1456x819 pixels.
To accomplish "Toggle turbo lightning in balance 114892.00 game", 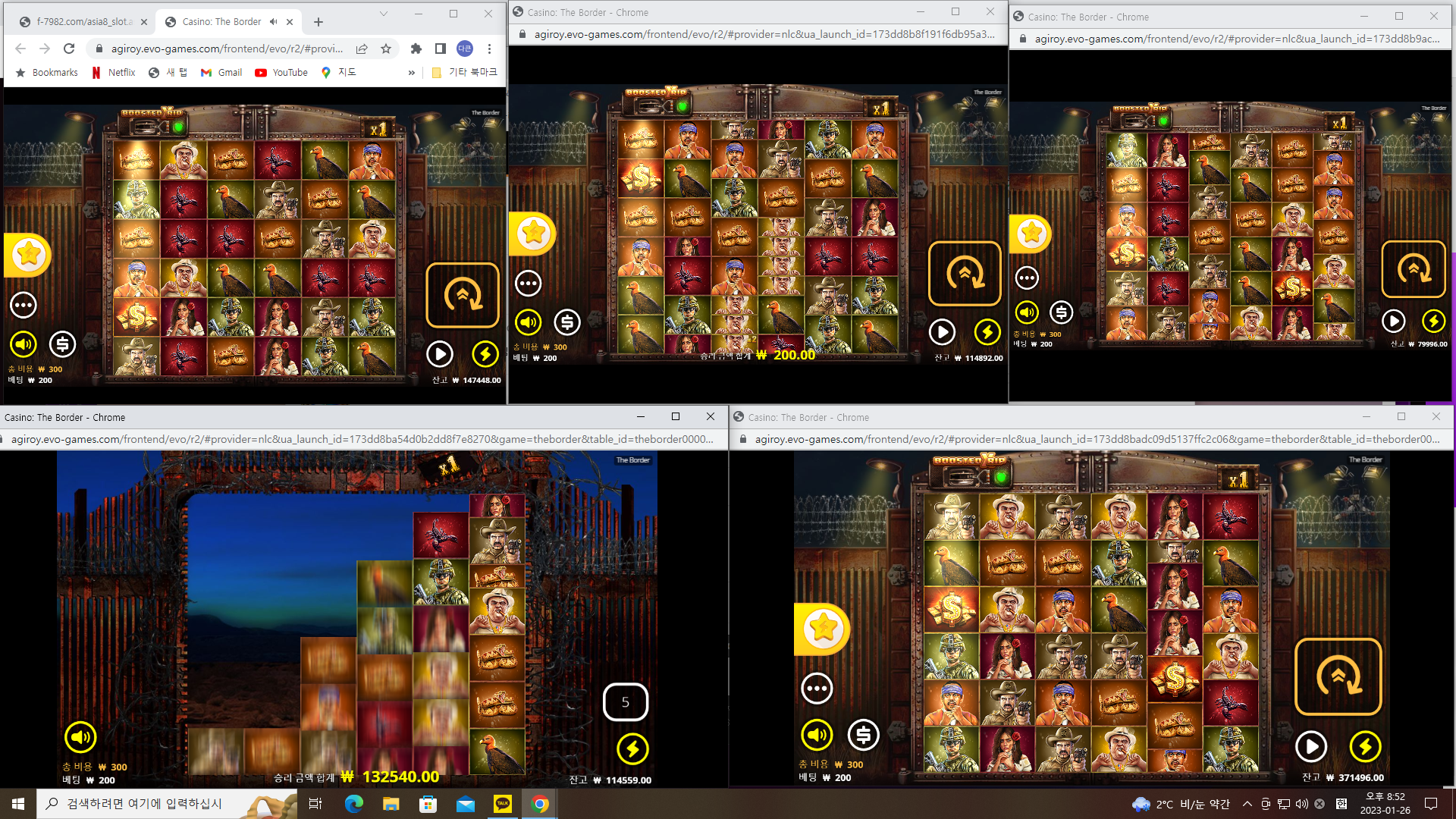I will [987, 331].
